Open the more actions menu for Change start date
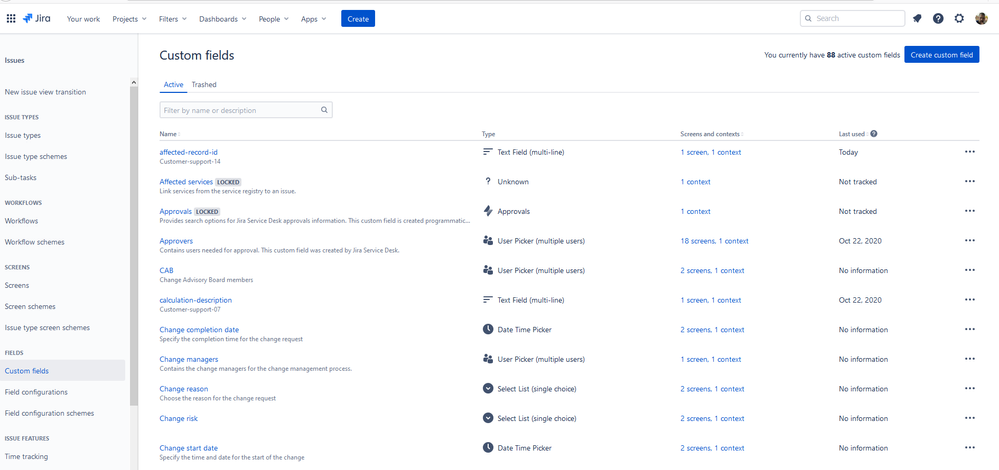Screen dimensions: 999x470 click(x=970, y=448)
